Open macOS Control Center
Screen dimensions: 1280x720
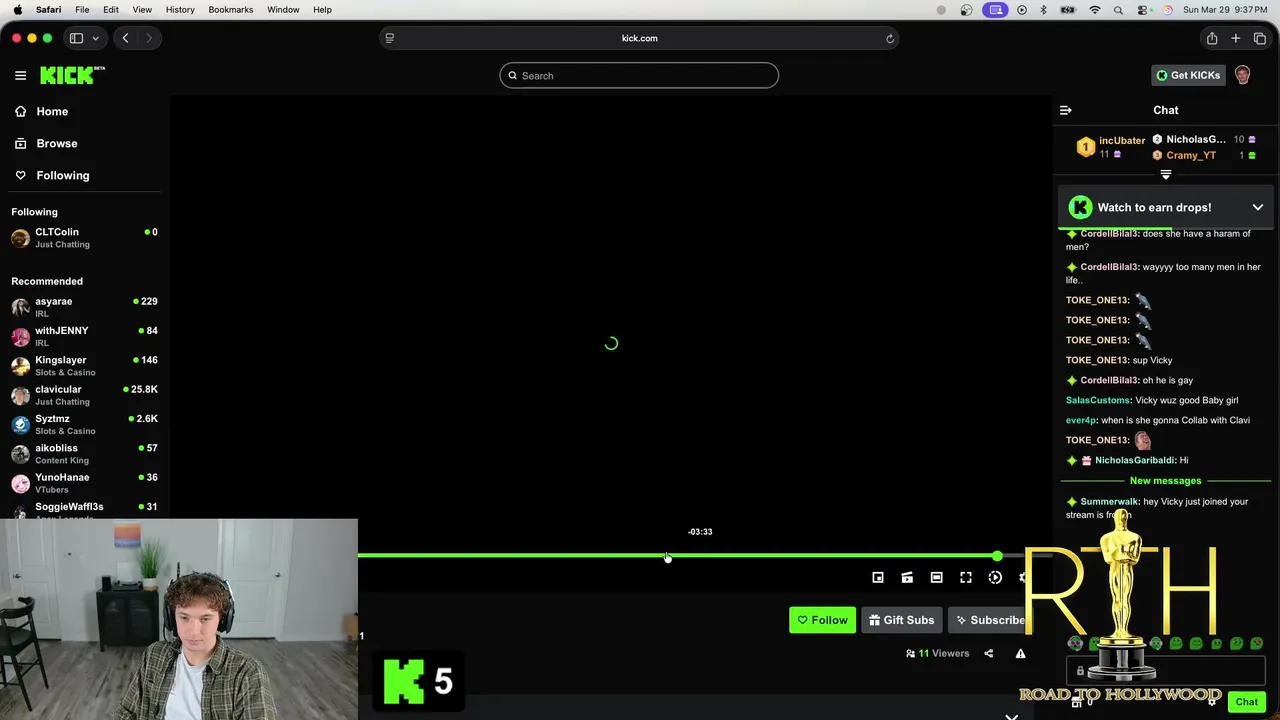[1143, 9]
